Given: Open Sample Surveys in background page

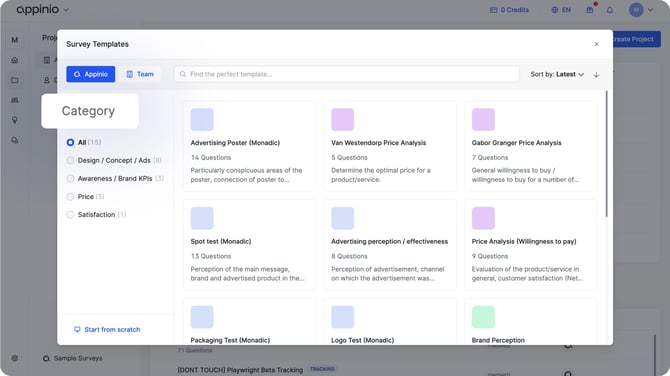Looking at the screenshot, I should pyautogui.click(x=73, y=358).
